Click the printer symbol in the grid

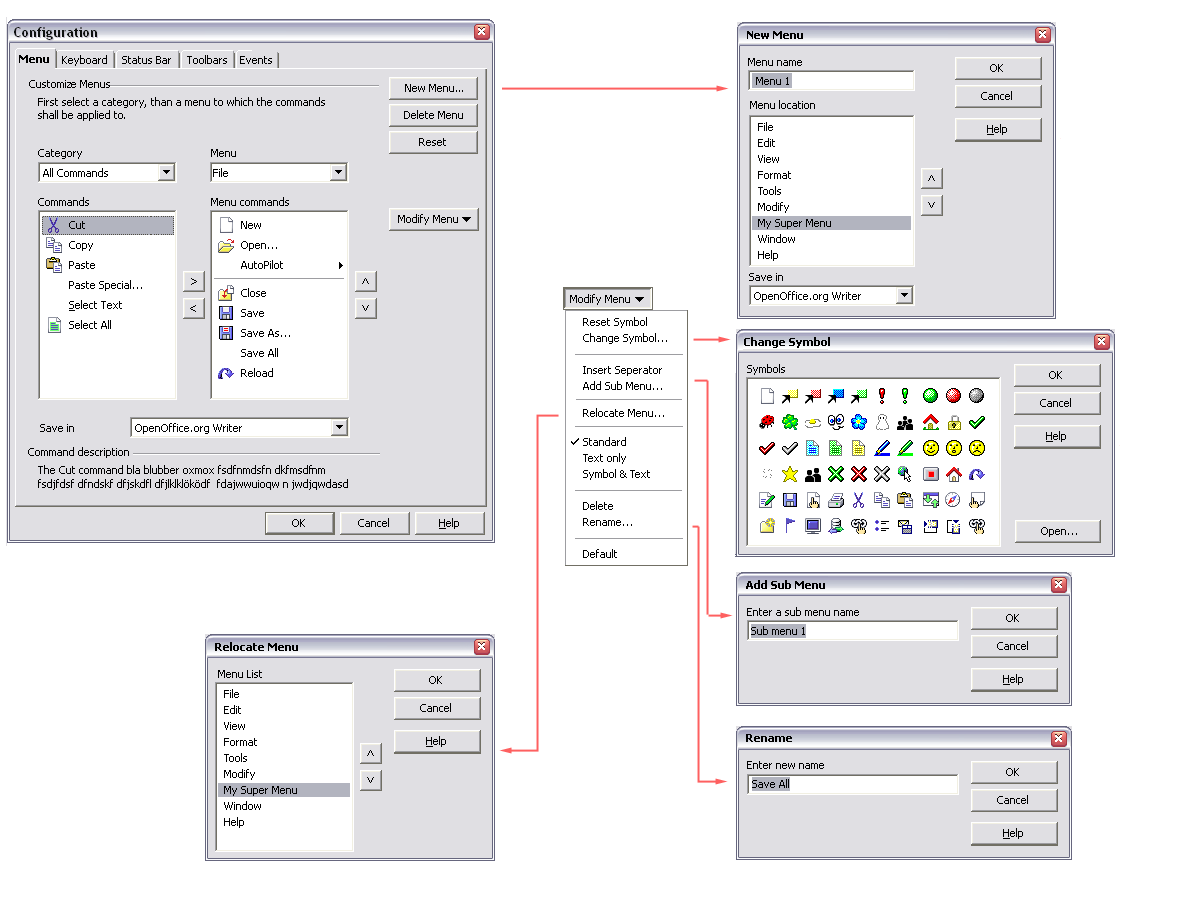tap(836, 500)
